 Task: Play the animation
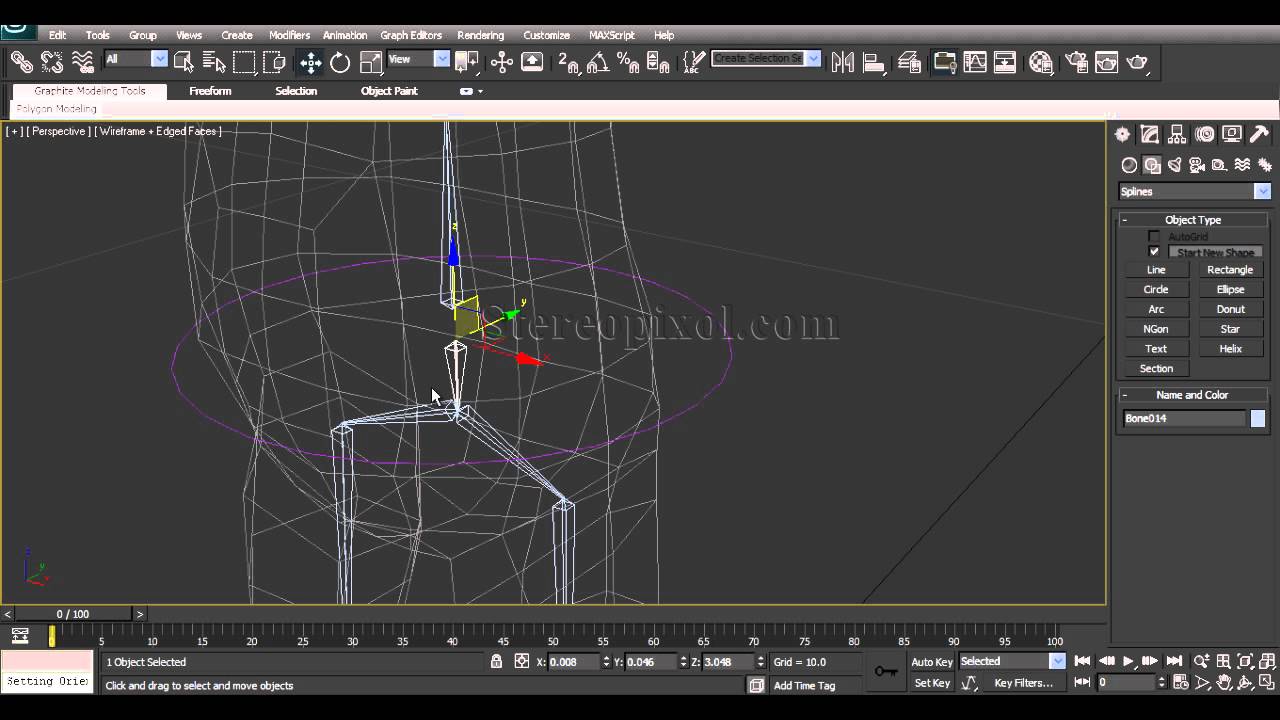coord(1128,661)
